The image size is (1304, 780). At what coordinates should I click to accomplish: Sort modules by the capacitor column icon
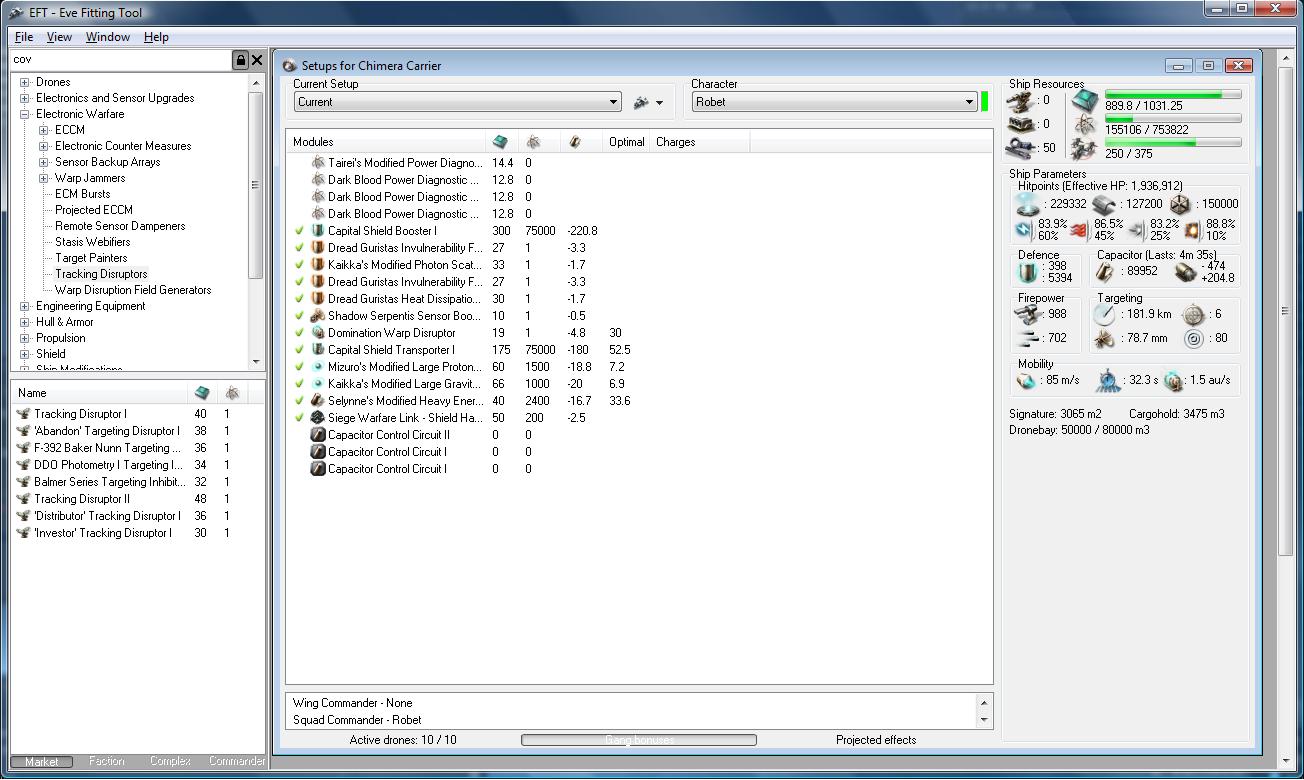[574, 142]
